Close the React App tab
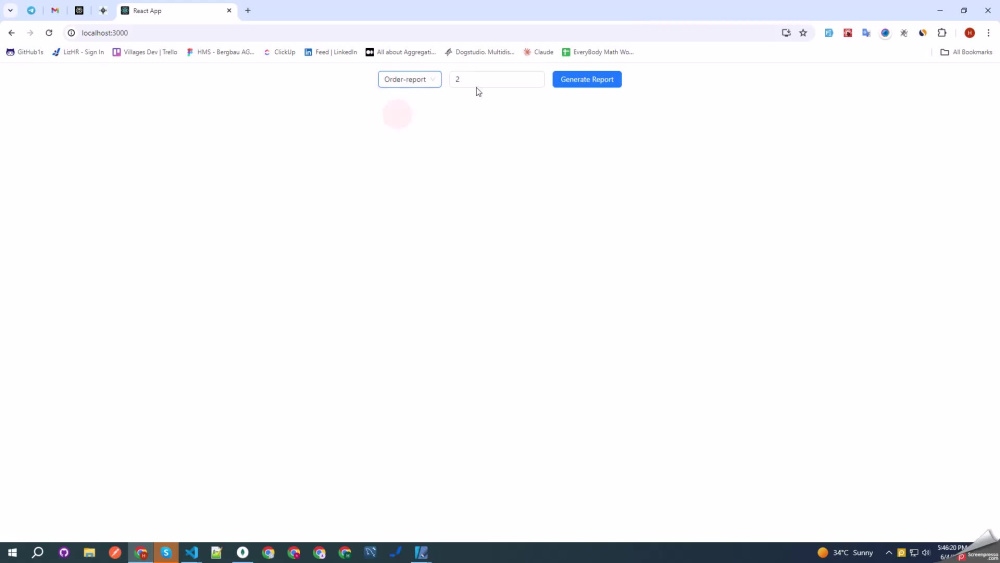Image resolution: width=1000 pixels, height=563 pixels. (229, 10)
